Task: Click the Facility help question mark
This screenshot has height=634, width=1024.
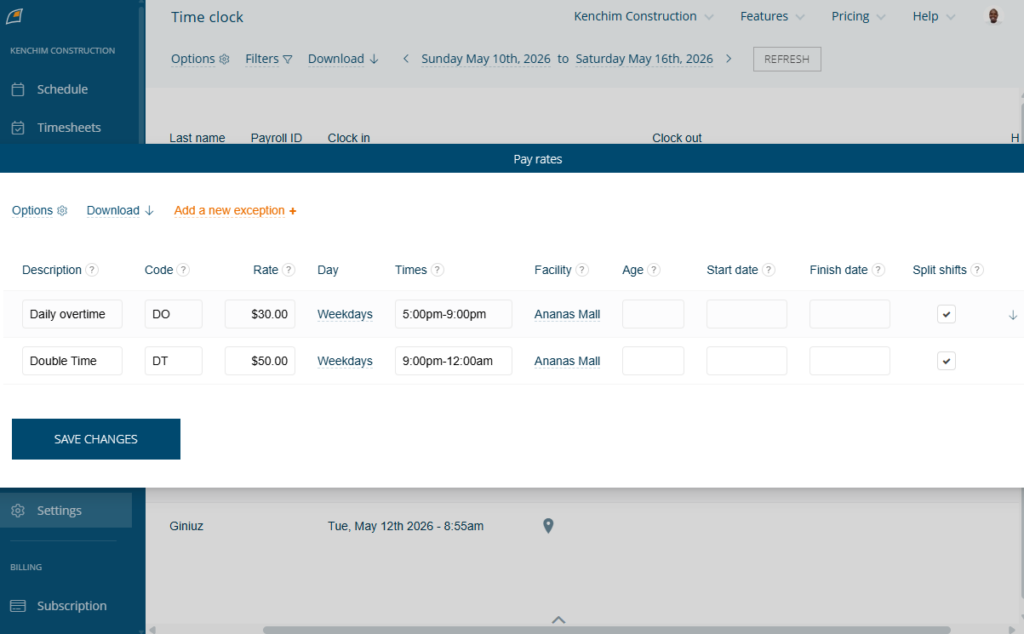Action: pos(582,270)
